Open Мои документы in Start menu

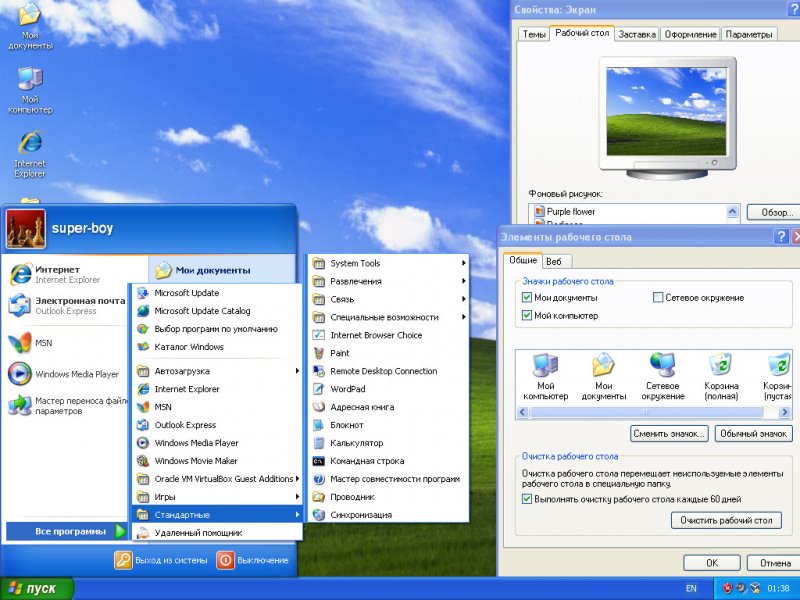222,270
